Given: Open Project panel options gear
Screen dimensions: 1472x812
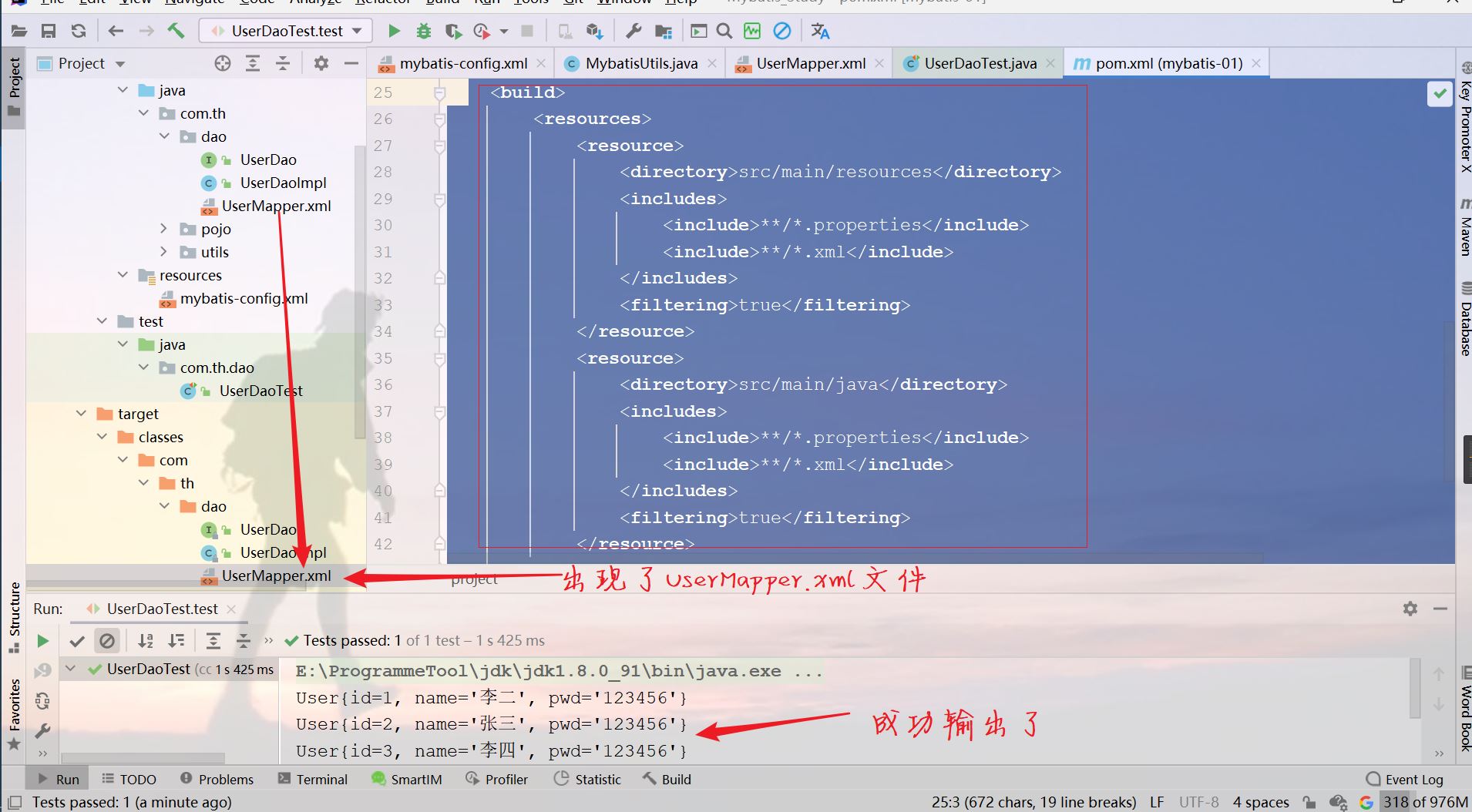Looking at the screenshot, I should (321, 63).
